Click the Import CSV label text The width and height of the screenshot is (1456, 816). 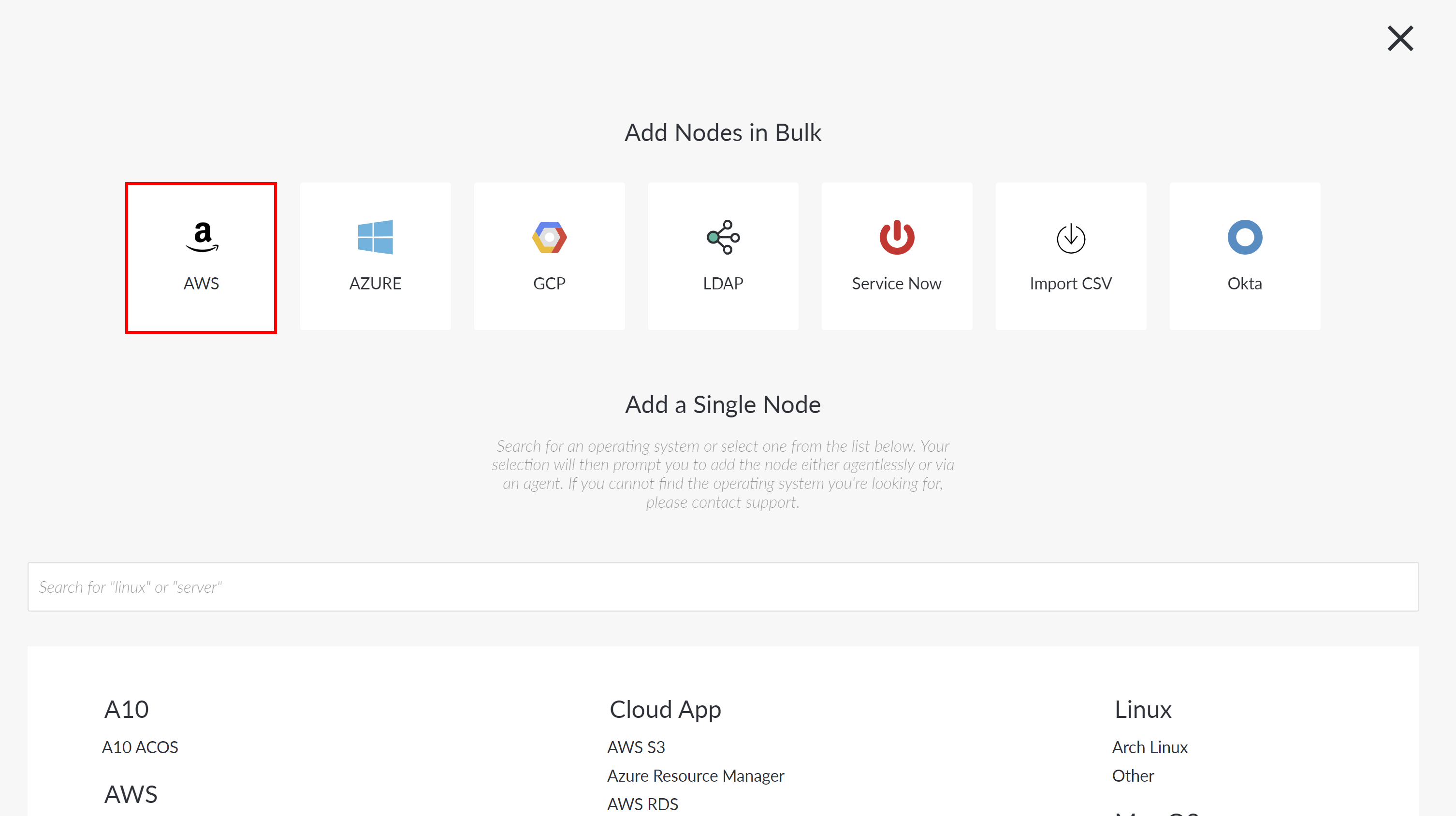(1071, 284)
